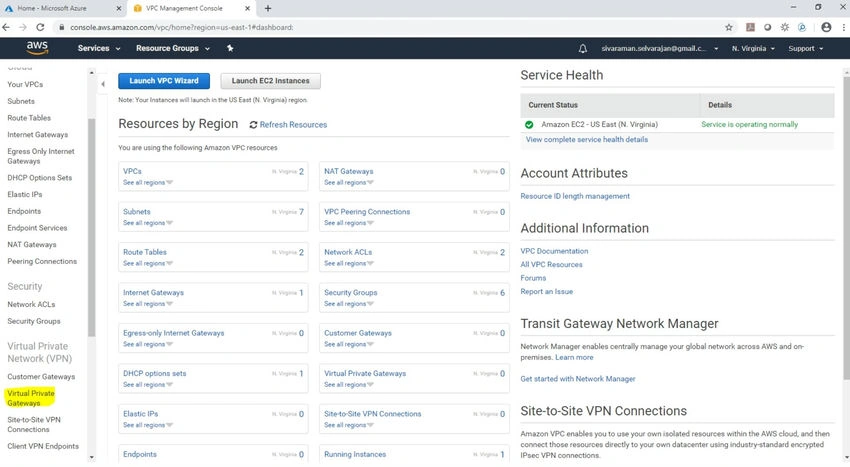Open the Support dropdown menu
850x467 pixels.
806,48
